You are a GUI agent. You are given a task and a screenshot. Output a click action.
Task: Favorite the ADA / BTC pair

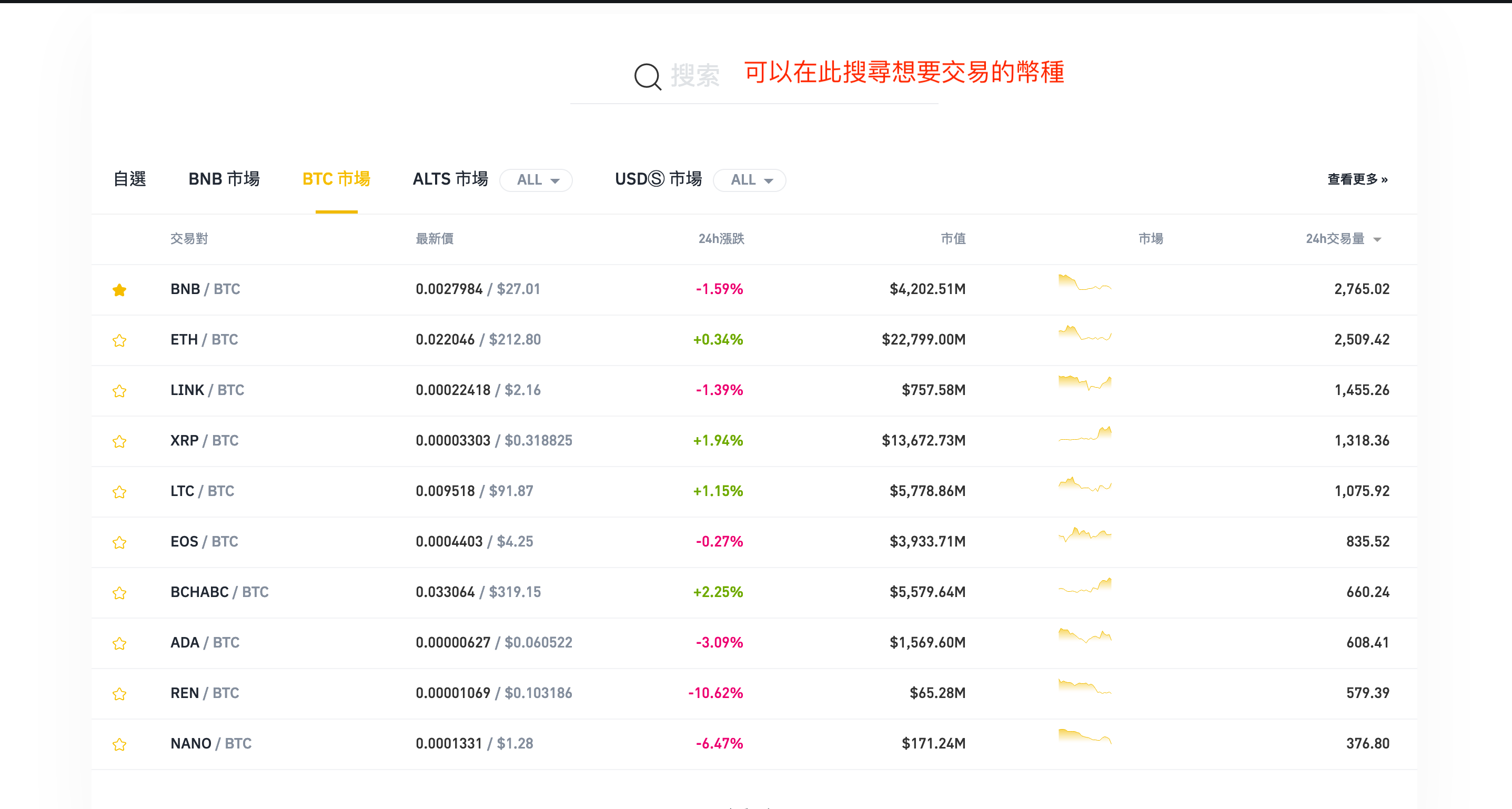pos(120,643)
